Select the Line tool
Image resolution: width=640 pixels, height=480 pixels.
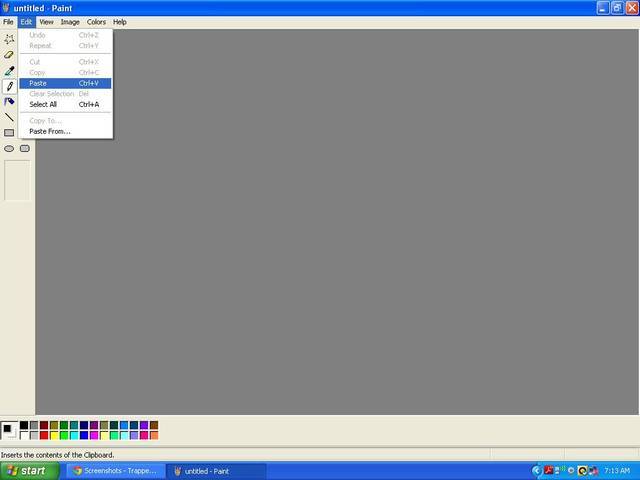(9, 117)
